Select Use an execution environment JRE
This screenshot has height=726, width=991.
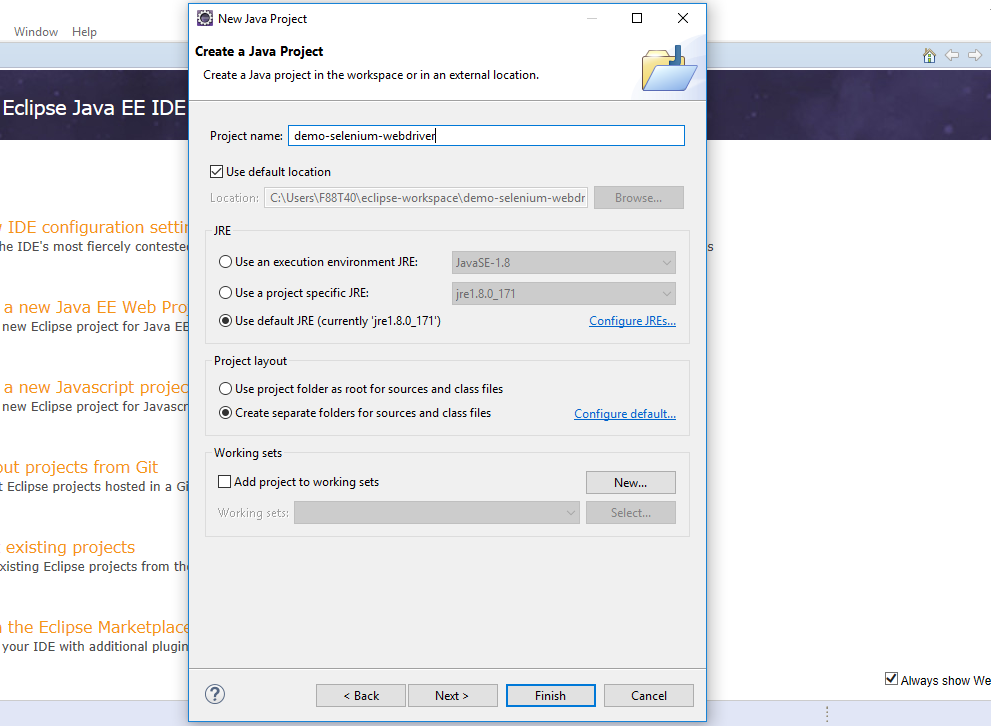[x=225, y=262]
